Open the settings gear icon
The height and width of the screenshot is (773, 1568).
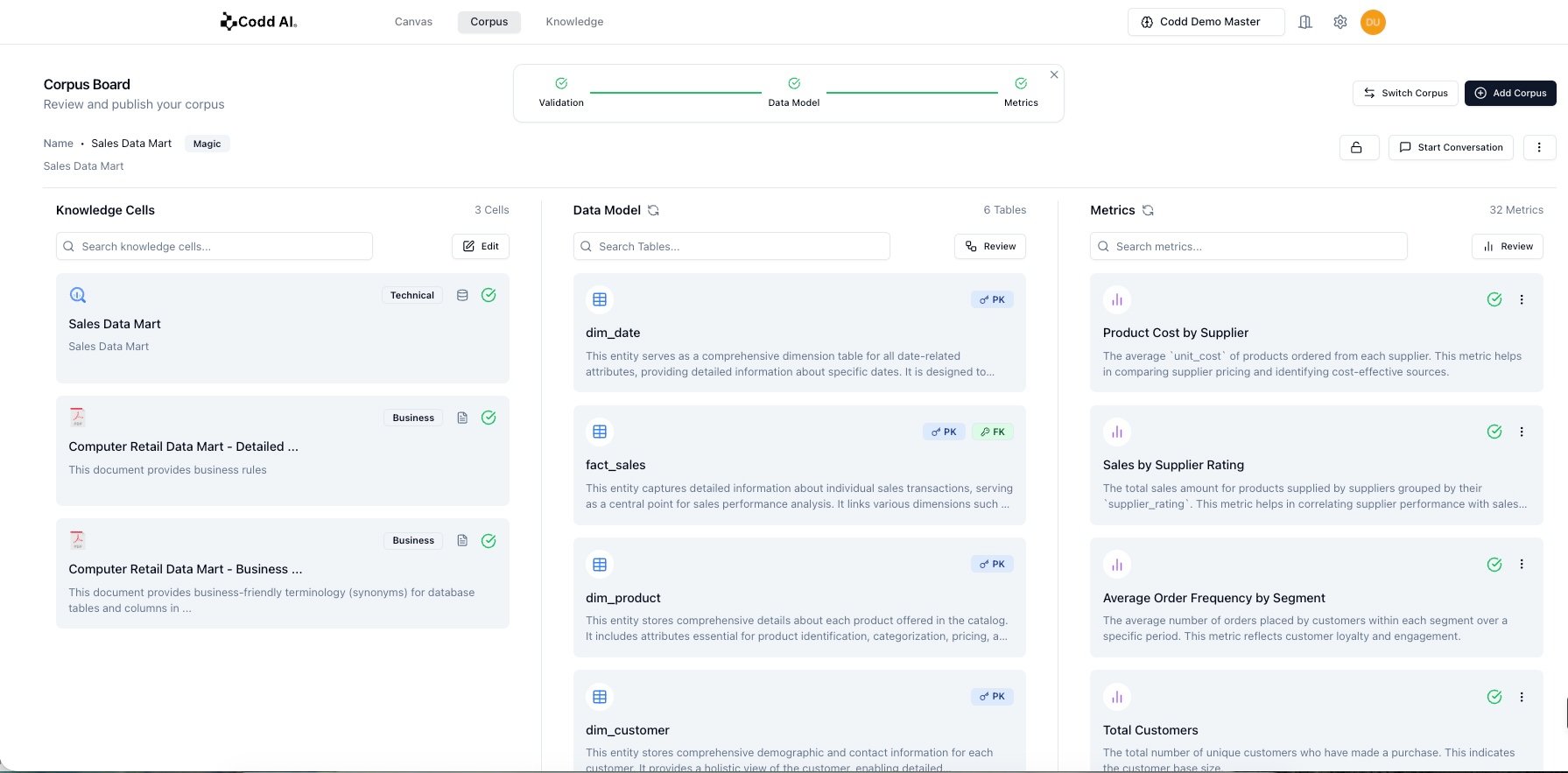click(x=1339, y=22)
